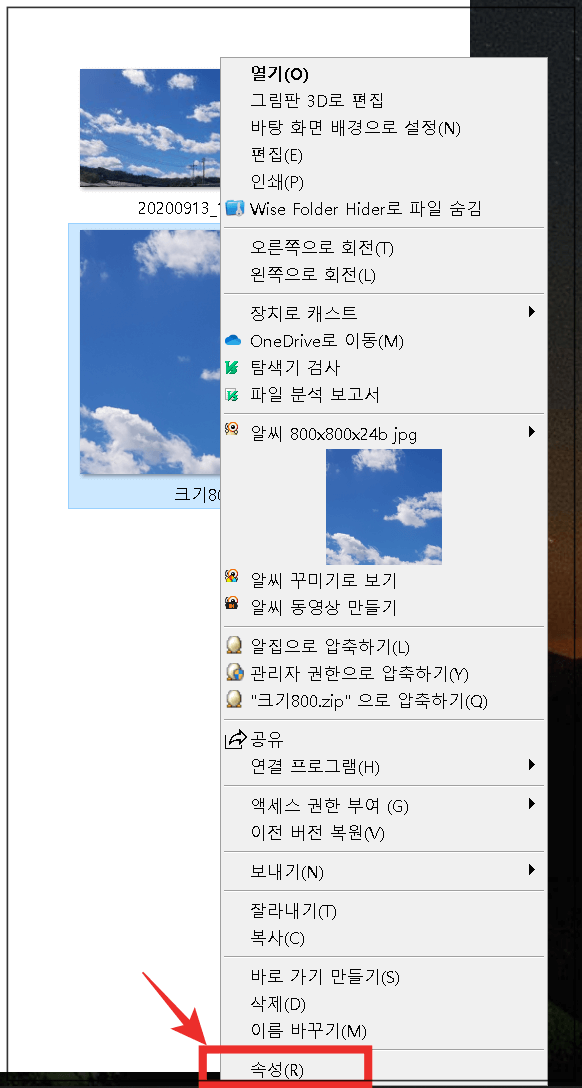This screenshot has width=582, height=1088.
Task: Select the 크기800 image thumbnail
Action: 150,352
